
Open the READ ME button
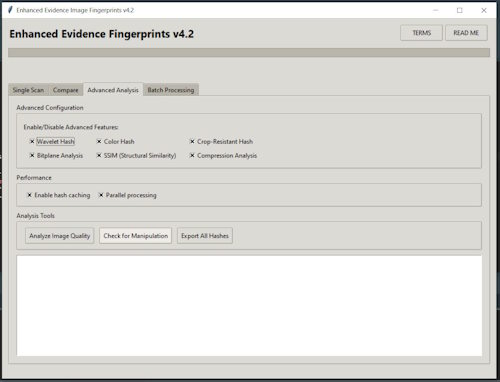point(466,33)
